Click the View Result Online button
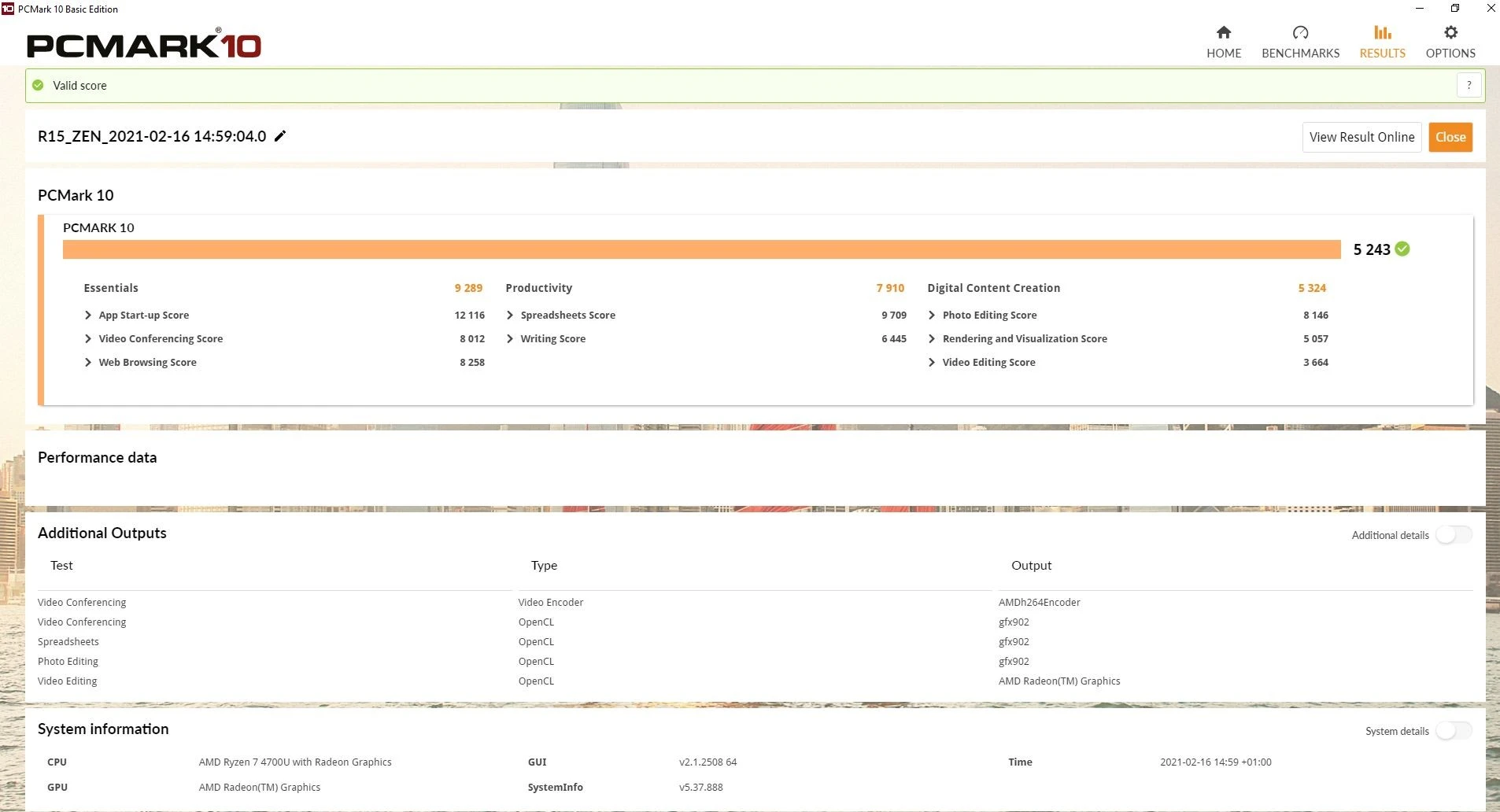Image resolution: width=1500 pixels, height=812 pixels. pos(1361,137)
